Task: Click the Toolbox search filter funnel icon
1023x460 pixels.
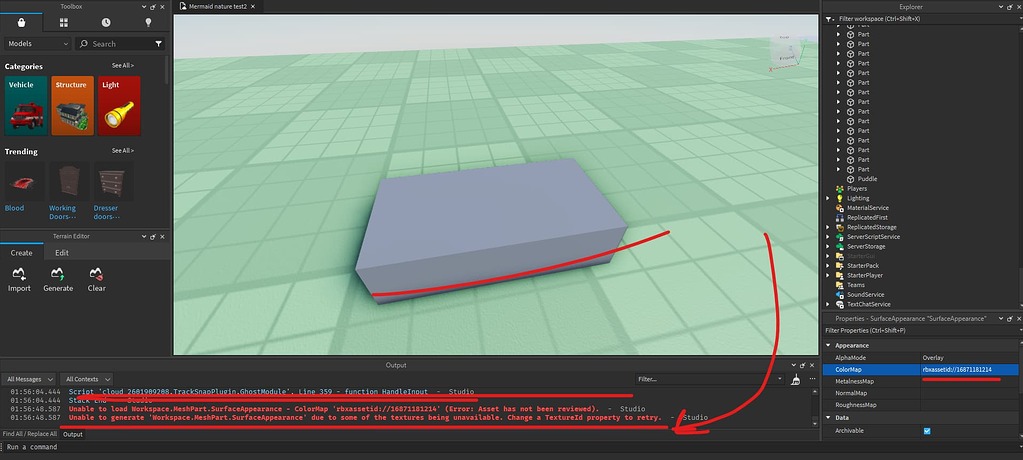Action: 159,44
